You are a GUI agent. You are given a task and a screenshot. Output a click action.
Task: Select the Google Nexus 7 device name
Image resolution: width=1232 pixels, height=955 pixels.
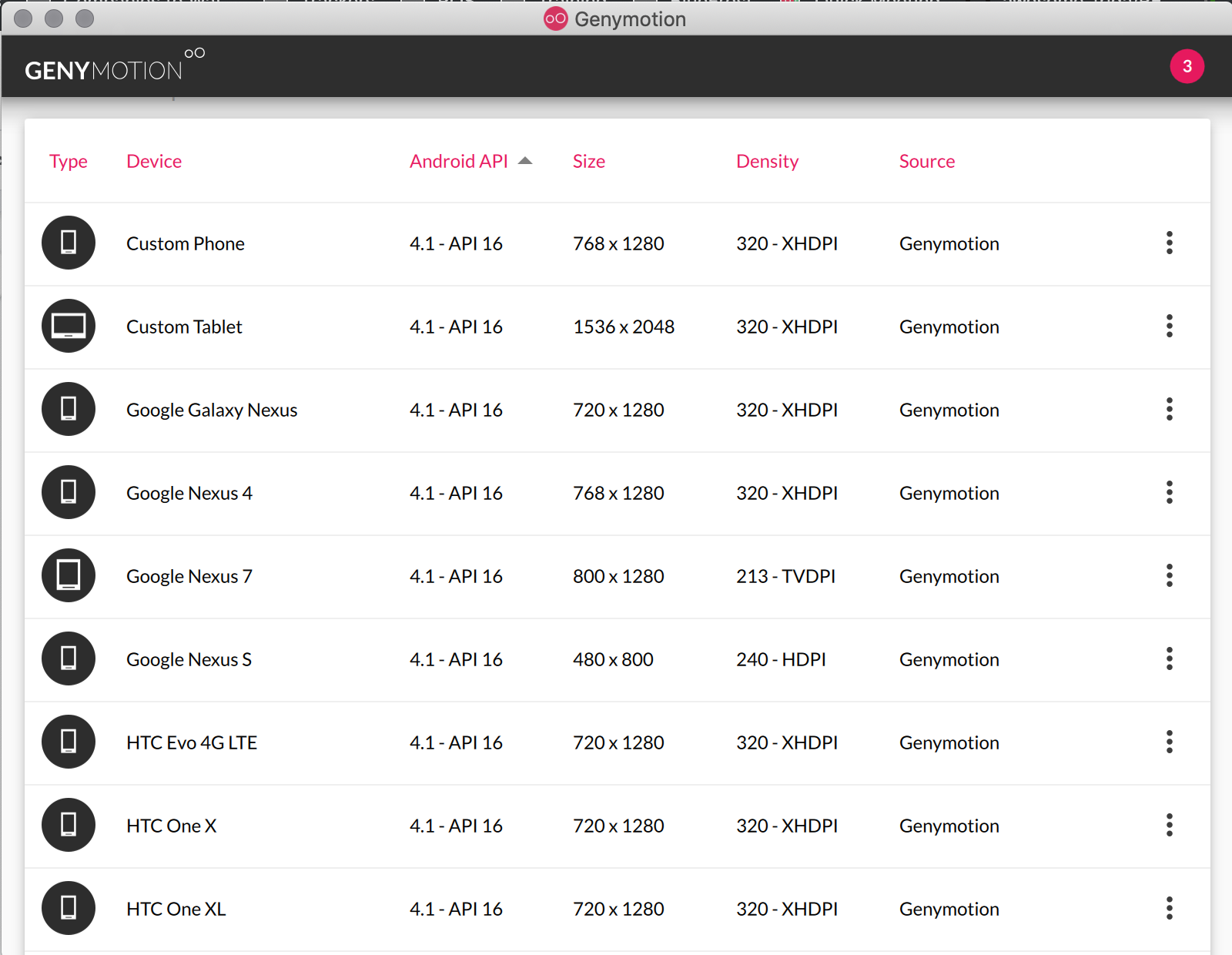coord(189,576)
